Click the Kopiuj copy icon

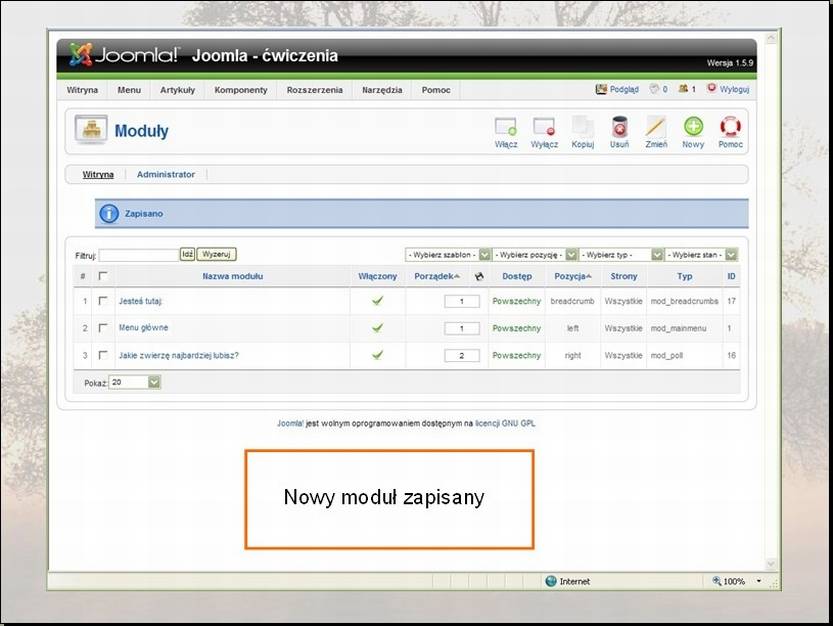[582, 127]
